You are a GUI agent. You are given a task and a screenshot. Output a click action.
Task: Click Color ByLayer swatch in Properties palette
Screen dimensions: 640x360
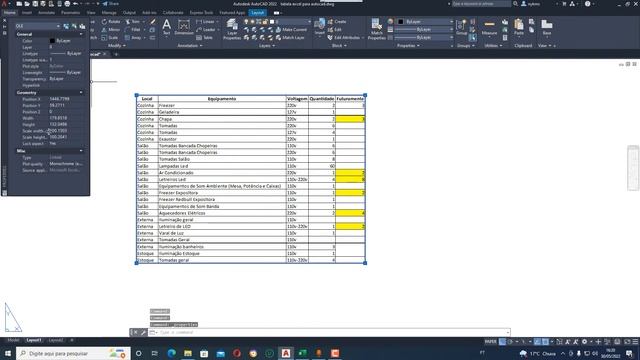pyautogui.click(x=52, y=41)
